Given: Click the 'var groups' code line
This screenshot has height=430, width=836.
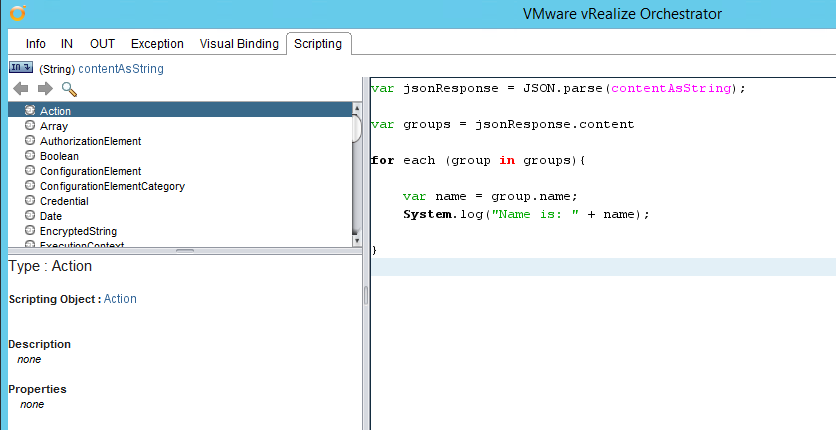Looking at the screenshot, I should click(x=503, y=124).
